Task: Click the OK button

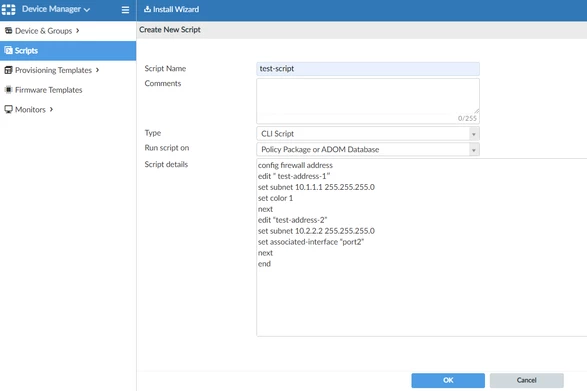Action: [448, 380]
